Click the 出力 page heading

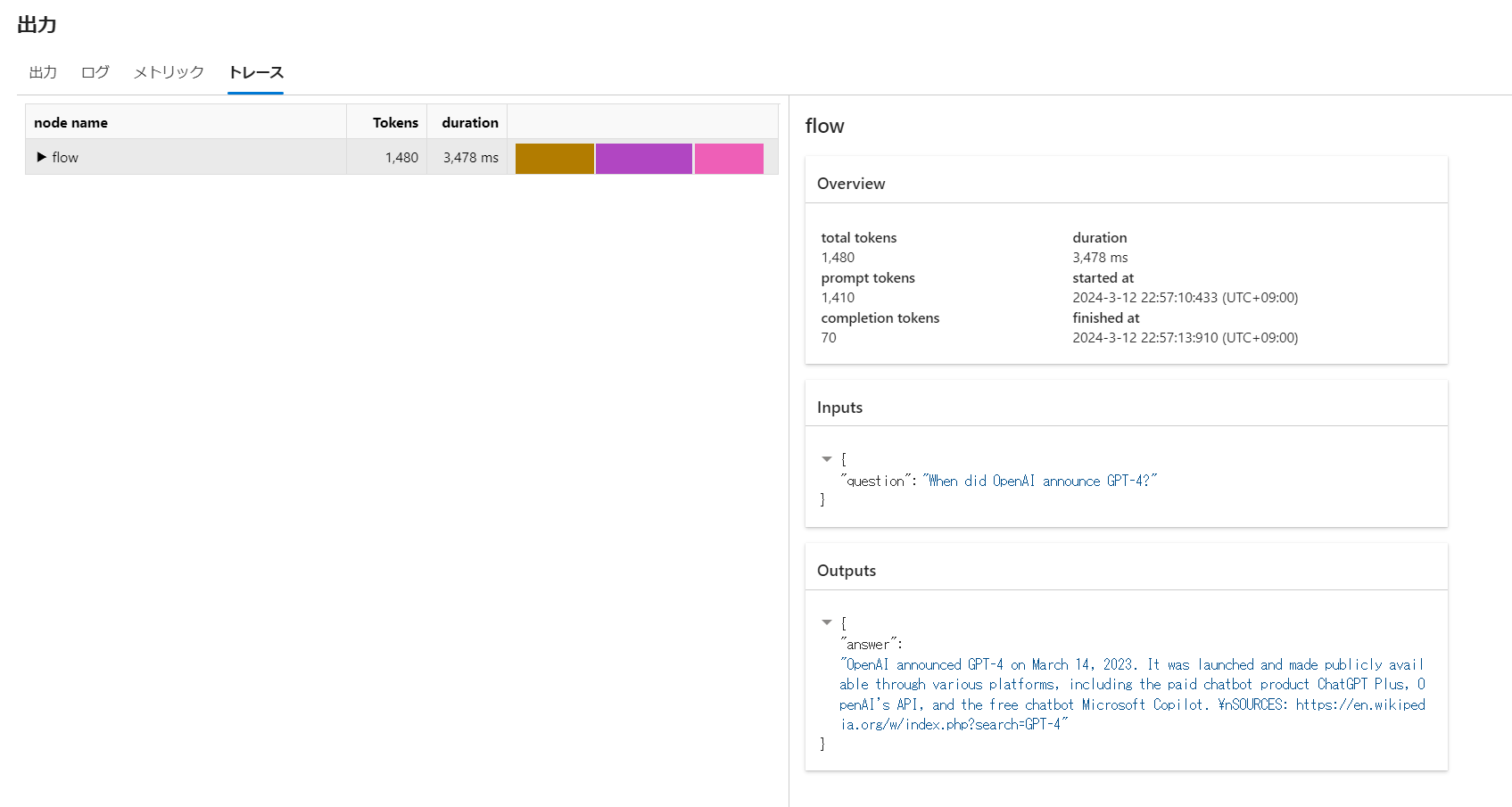coord(37,25)
